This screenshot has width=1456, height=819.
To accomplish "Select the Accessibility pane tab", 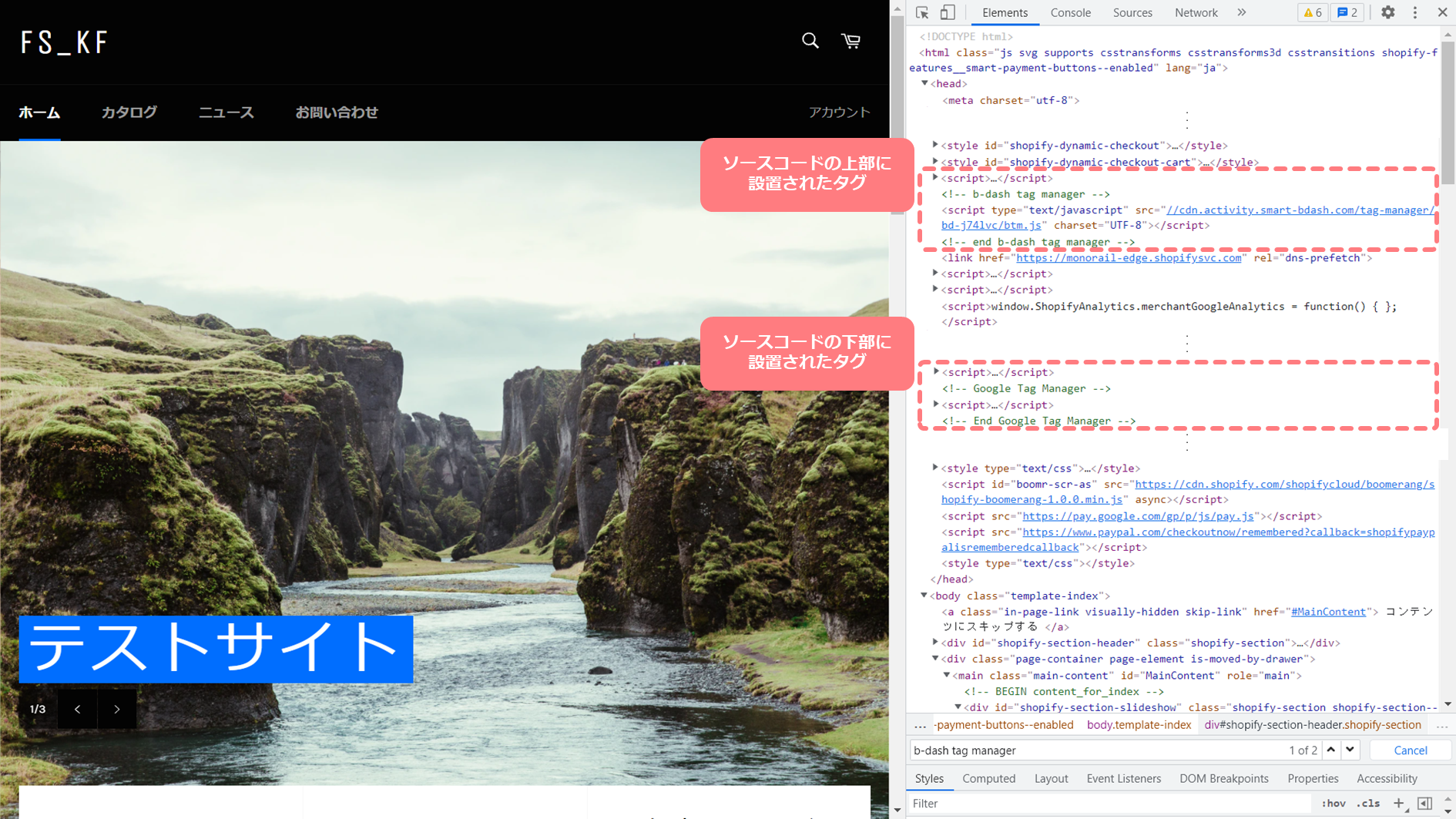I will (1387, 778).
